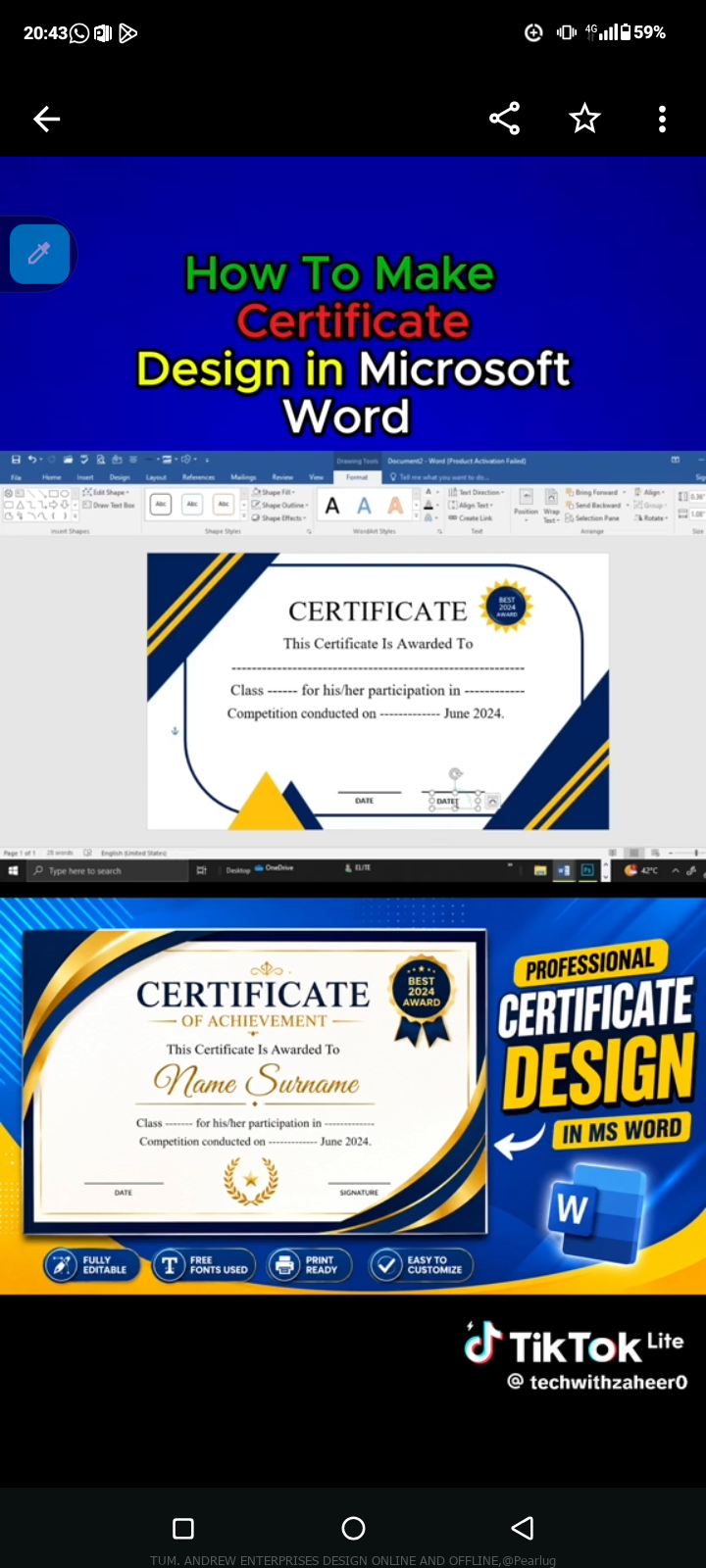Switch to the Drawing Tools Format tab

(357, 477)
